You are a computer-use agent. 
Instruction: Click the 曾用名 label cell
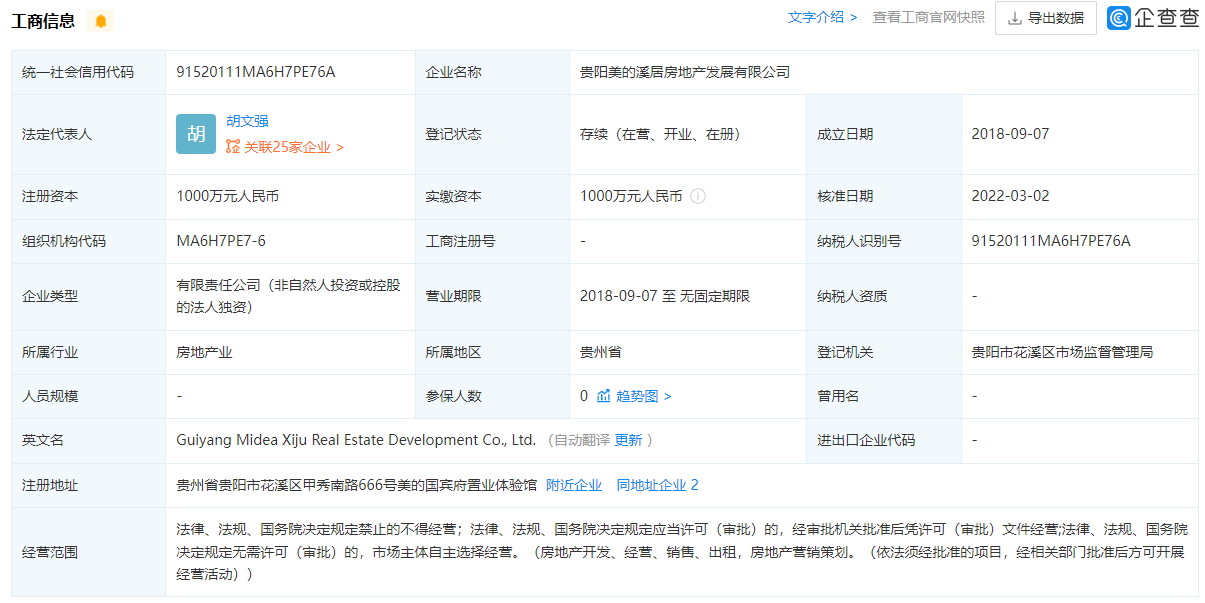click(884, 396)
